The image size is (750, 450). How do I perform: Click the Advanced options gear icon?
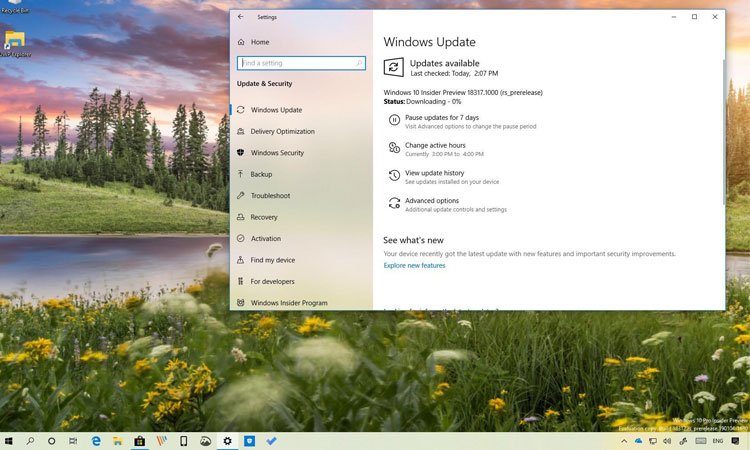394,204
